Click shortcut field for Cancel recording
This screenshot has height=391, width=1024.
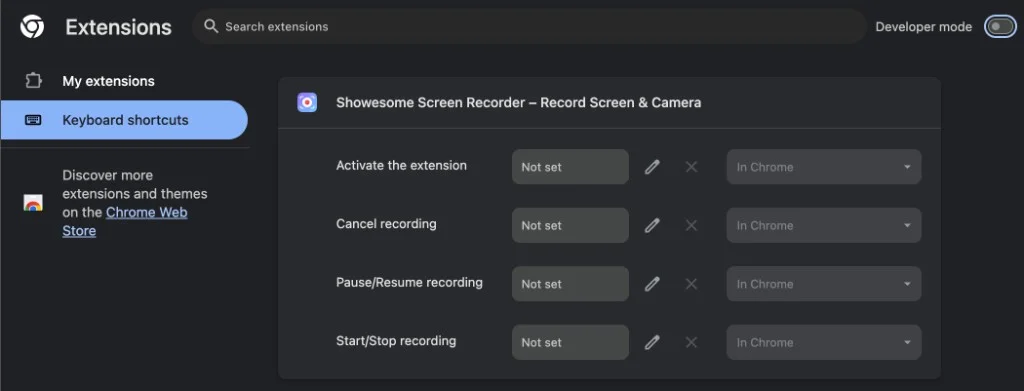pyautogui.click(x=570, y=226)
